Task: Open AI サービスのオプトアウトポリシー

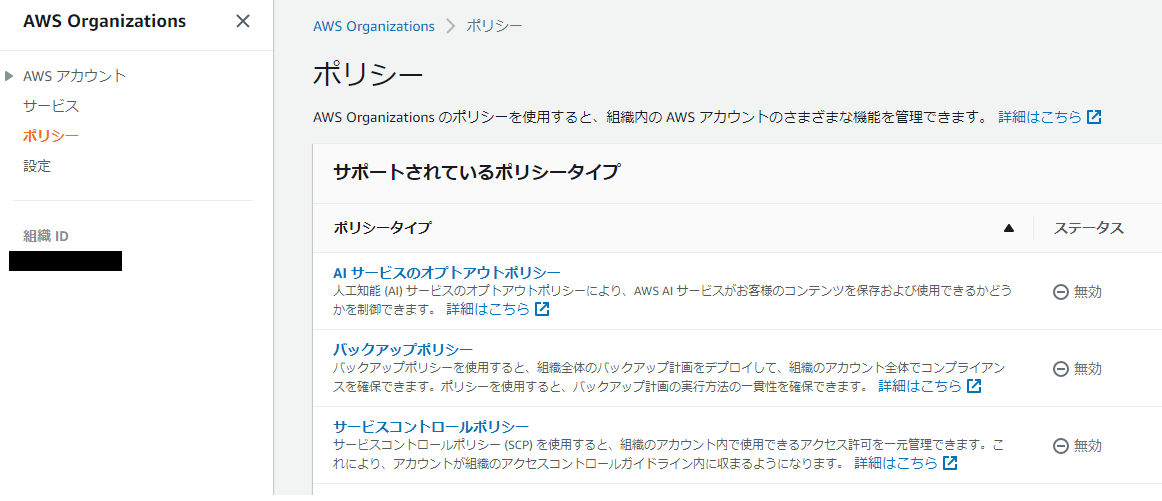Action: 447,272
